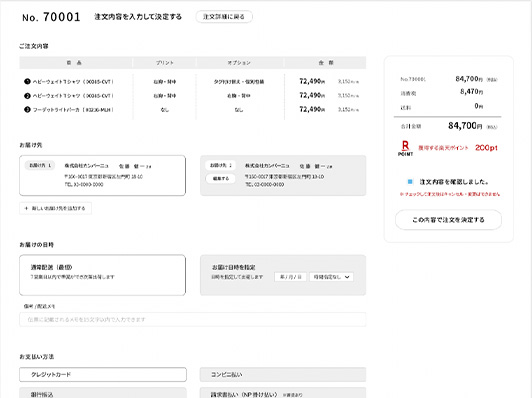Select the お届け先 1 address card
532x398 pixels.
click(x=102, y=175)
